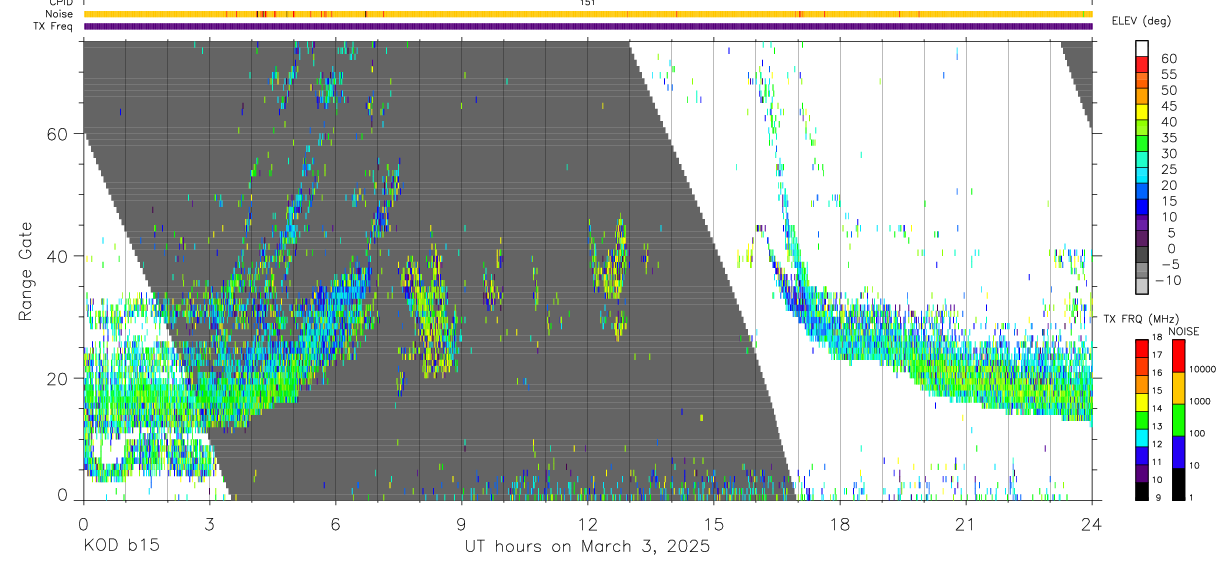Select the 13 label on TX FRQ legend
Screen dimensions: 1228x567
[x=1155, y=426]
